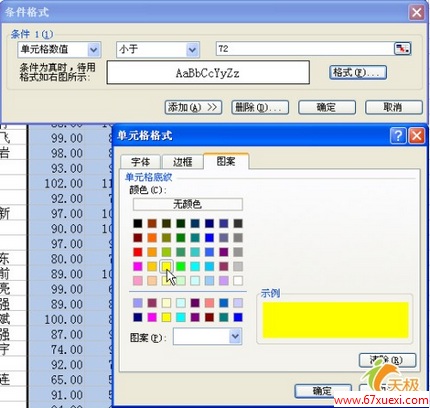This screenshot has height=408, width=430.
Task: Open the 单元格数值 condition type dropdown
Action: [x=94, y=50]
